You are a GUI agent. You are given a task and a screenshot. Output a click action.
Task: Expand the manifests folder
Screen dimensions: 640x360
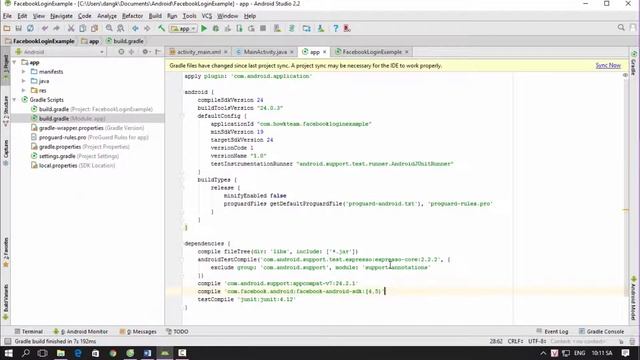[x=24, y=72]
